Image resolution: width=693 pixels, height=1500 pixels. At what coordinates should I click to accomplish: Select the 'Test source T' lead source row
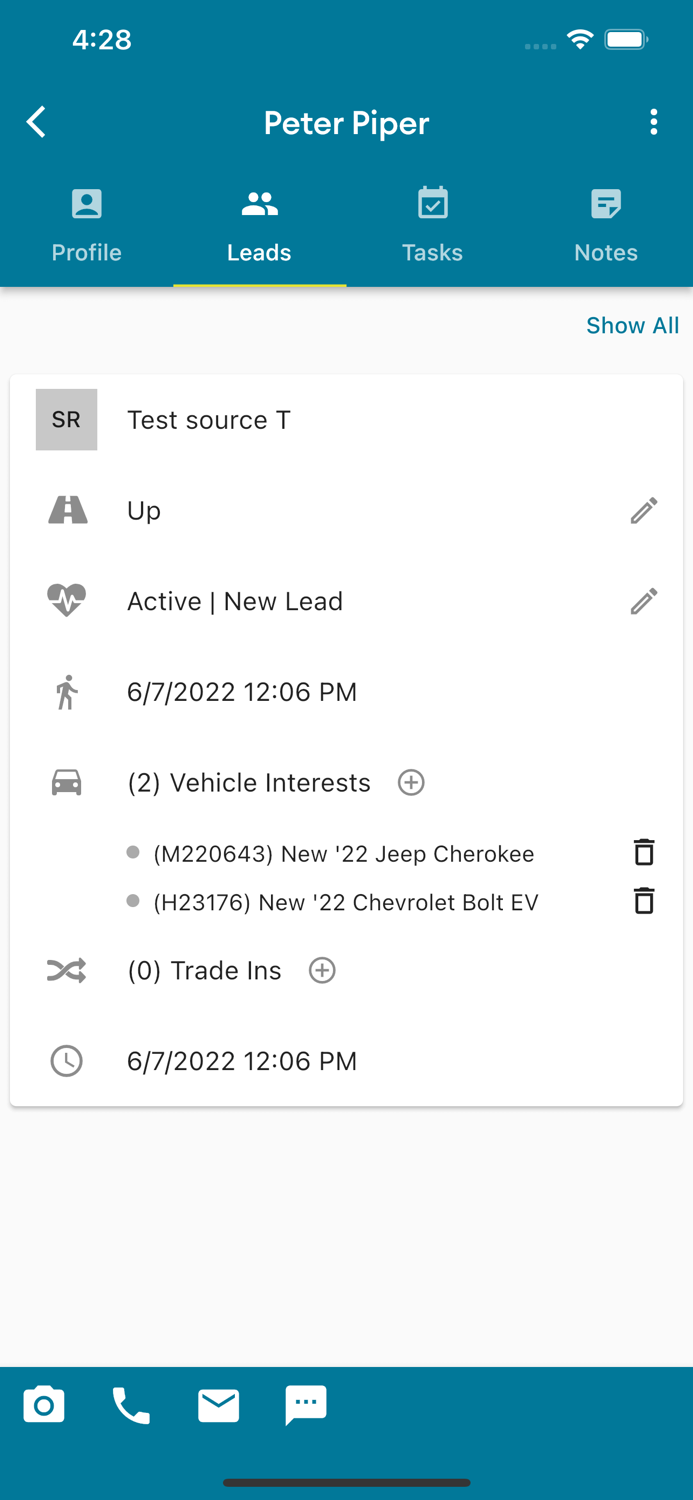click(208, 419)
